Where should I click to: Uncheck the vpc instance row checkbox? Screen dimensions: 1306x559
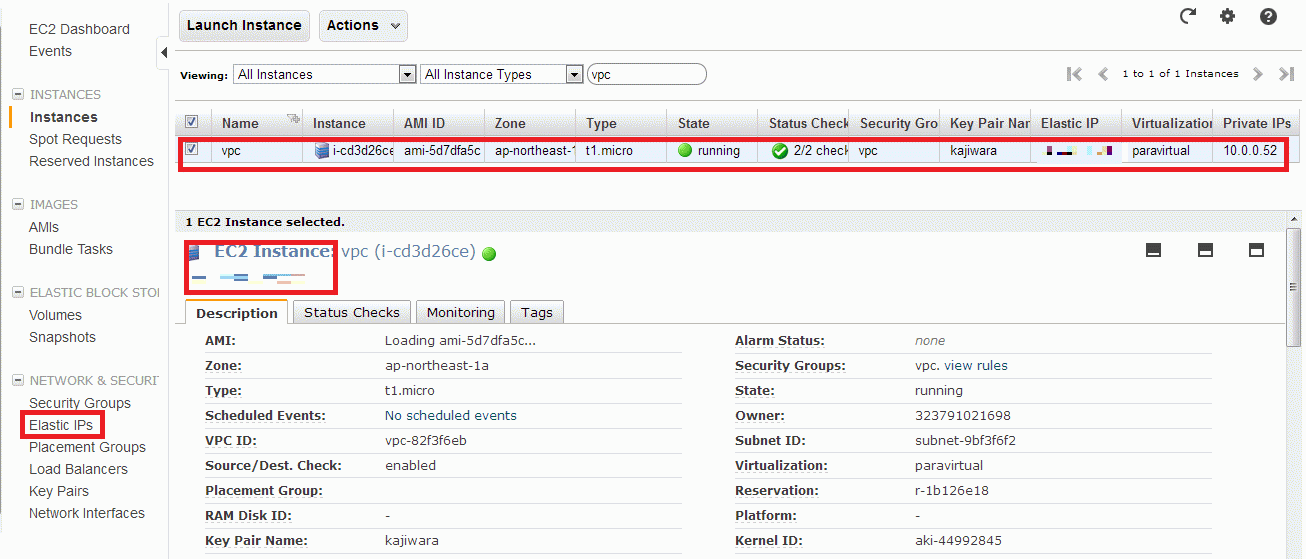point(192,150)
